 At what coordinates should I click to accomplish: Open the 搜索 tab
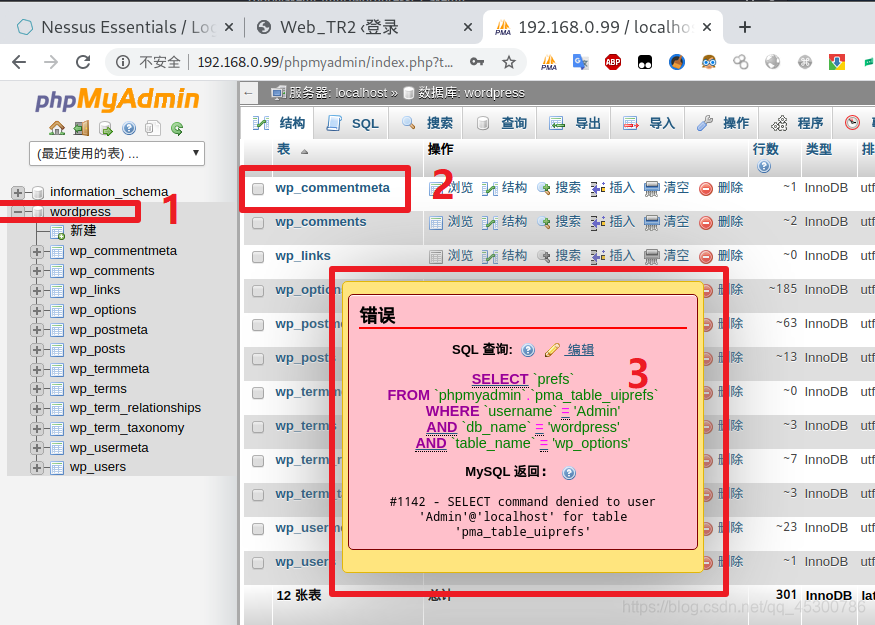click(427, 123)
